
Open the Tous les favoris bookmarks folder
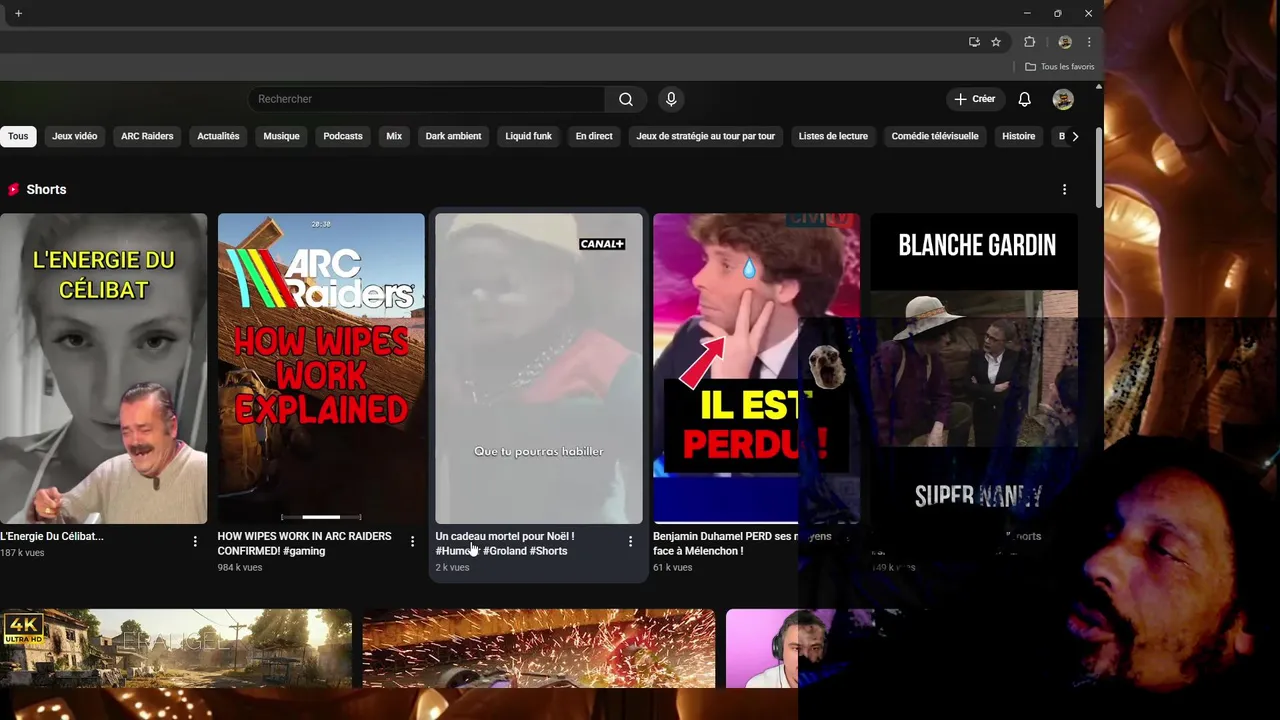[x=1060, y=67]
